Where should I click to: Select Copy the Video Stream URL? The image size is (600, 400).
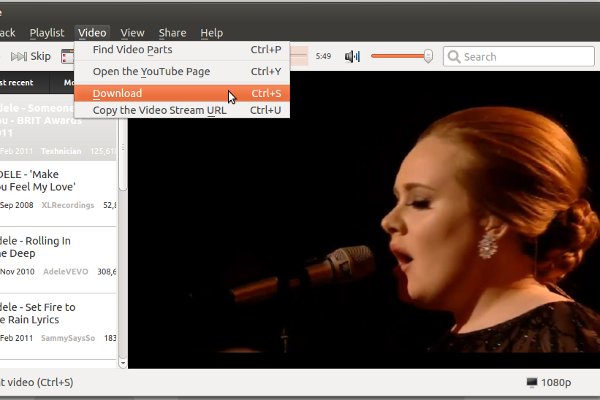point(182,110)
